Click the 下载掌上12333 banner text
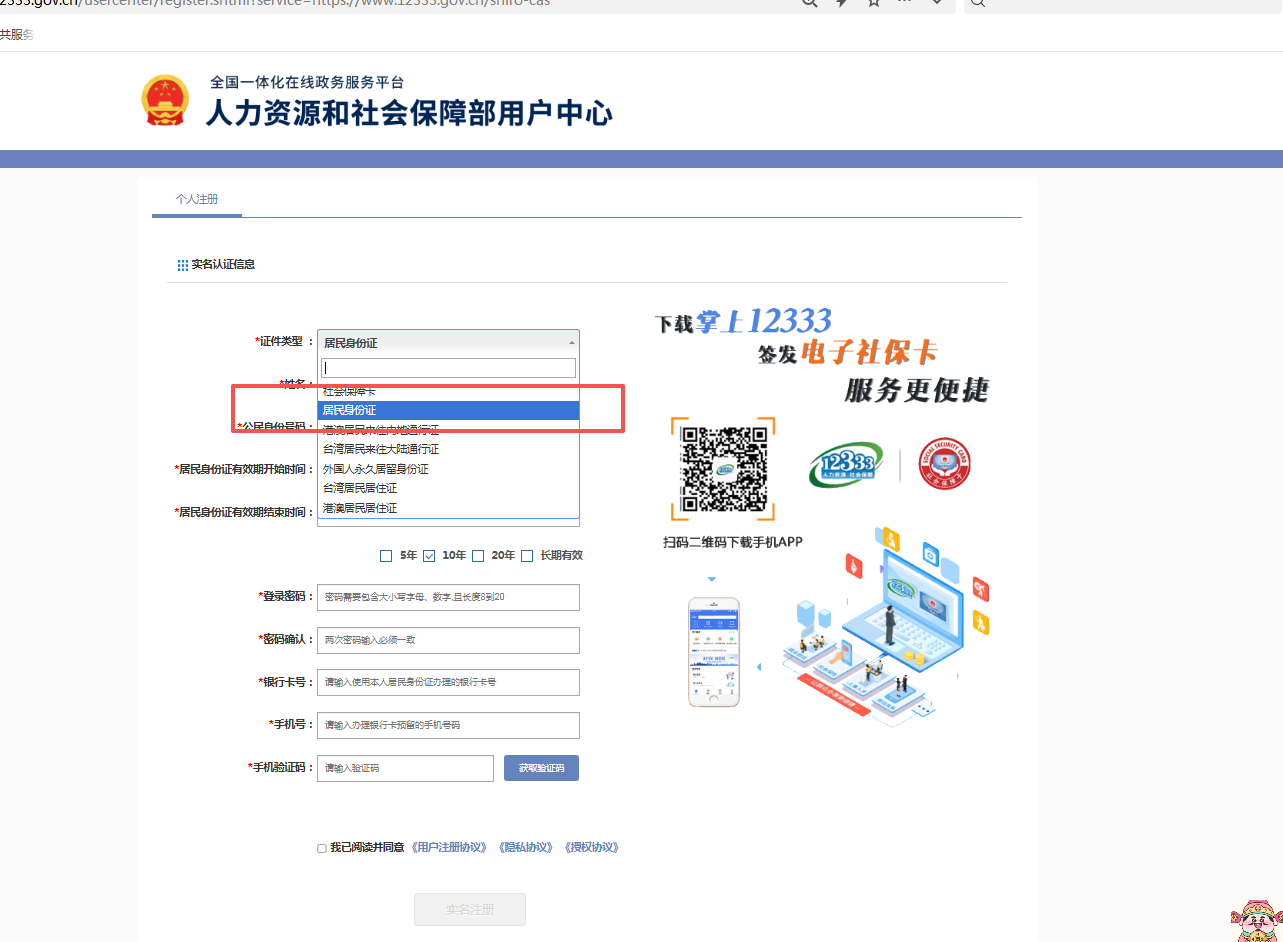1283x942 pixels. point(743,321)
